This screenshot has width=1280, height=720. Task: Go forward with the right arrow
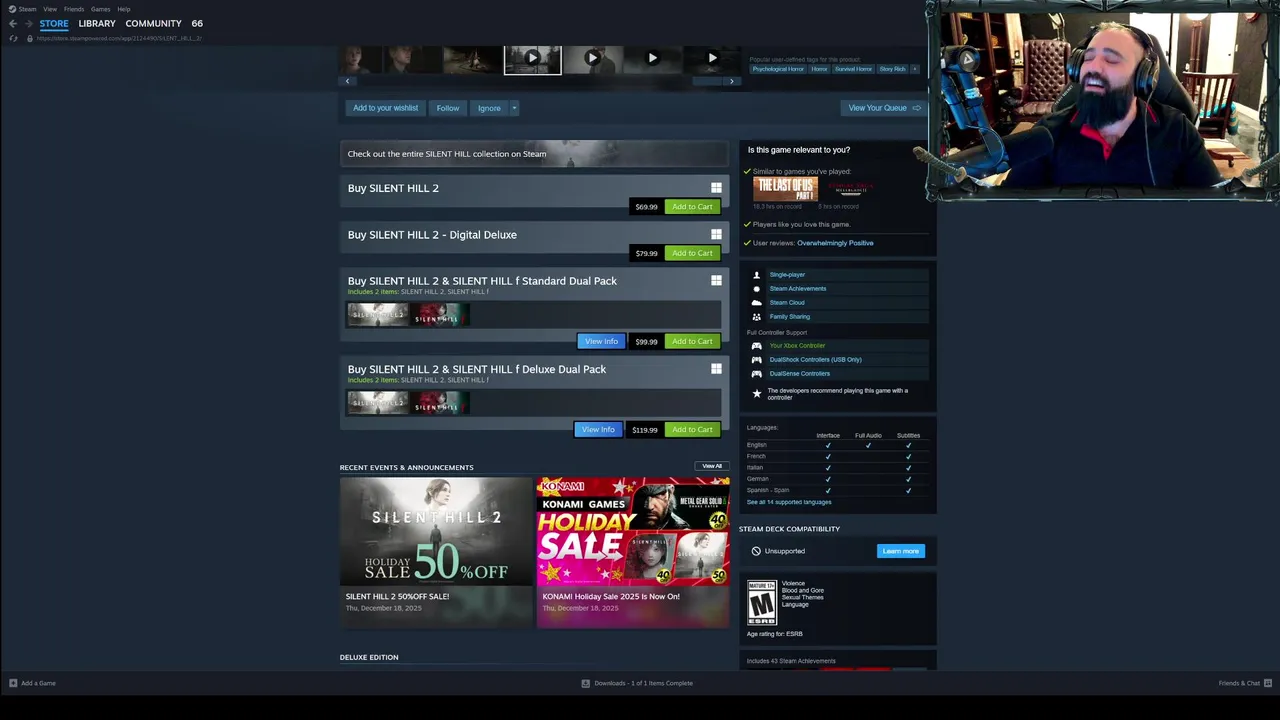[29, 23]
